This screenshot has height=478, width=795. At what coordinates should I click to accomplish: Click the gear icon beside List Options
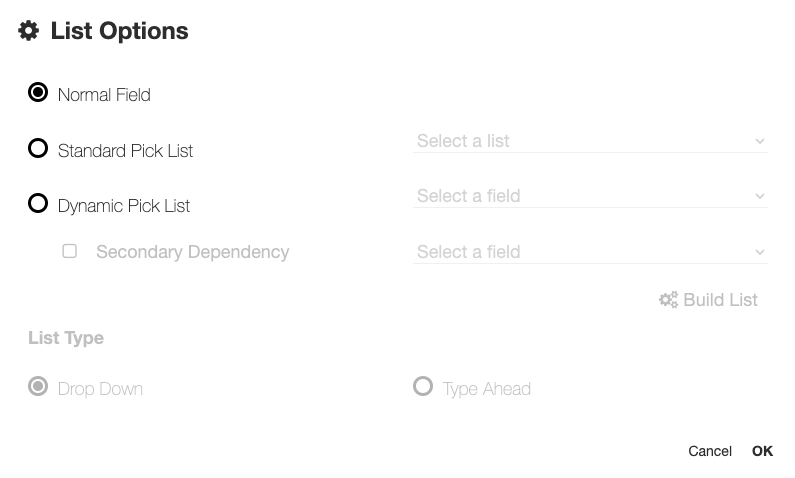click(x=29, y=31)
